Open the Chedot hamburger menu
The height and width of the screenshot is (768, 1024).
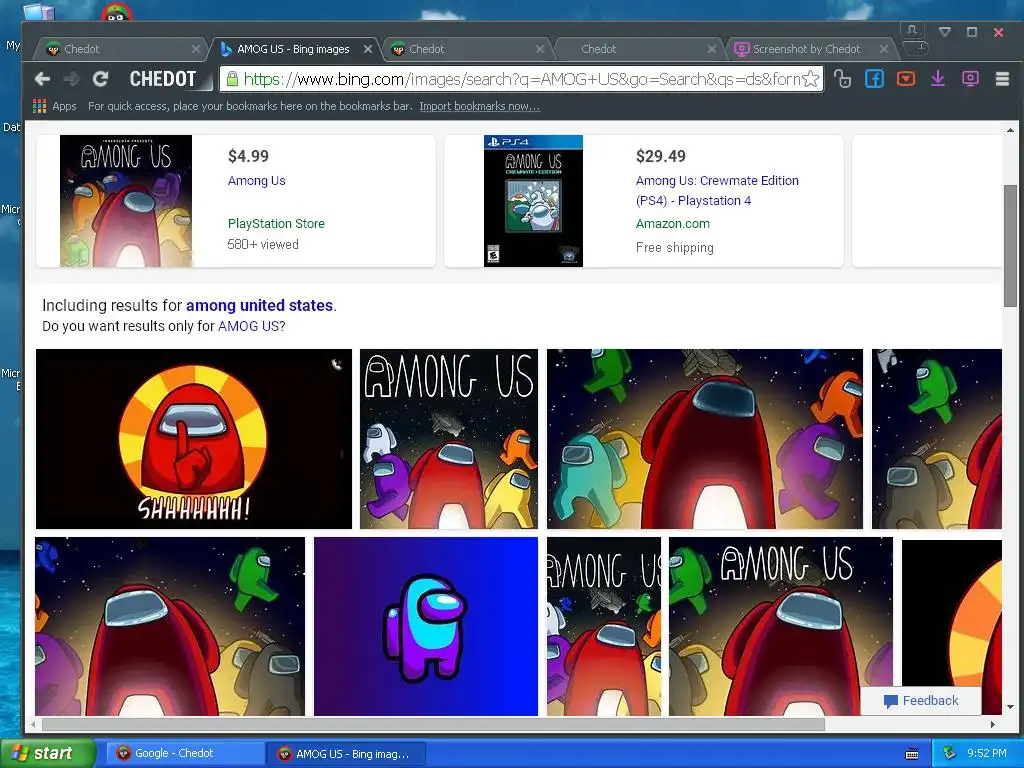1002,79
